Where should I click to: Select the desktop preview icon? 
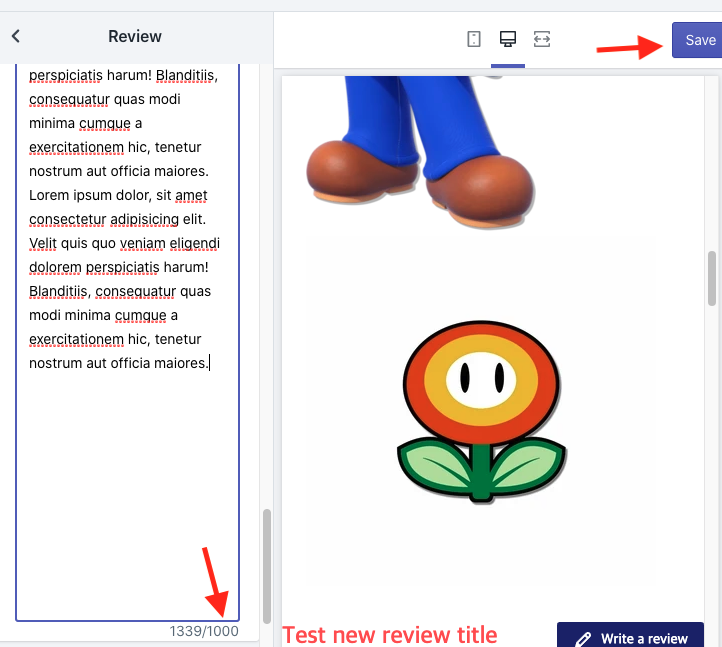508,39
